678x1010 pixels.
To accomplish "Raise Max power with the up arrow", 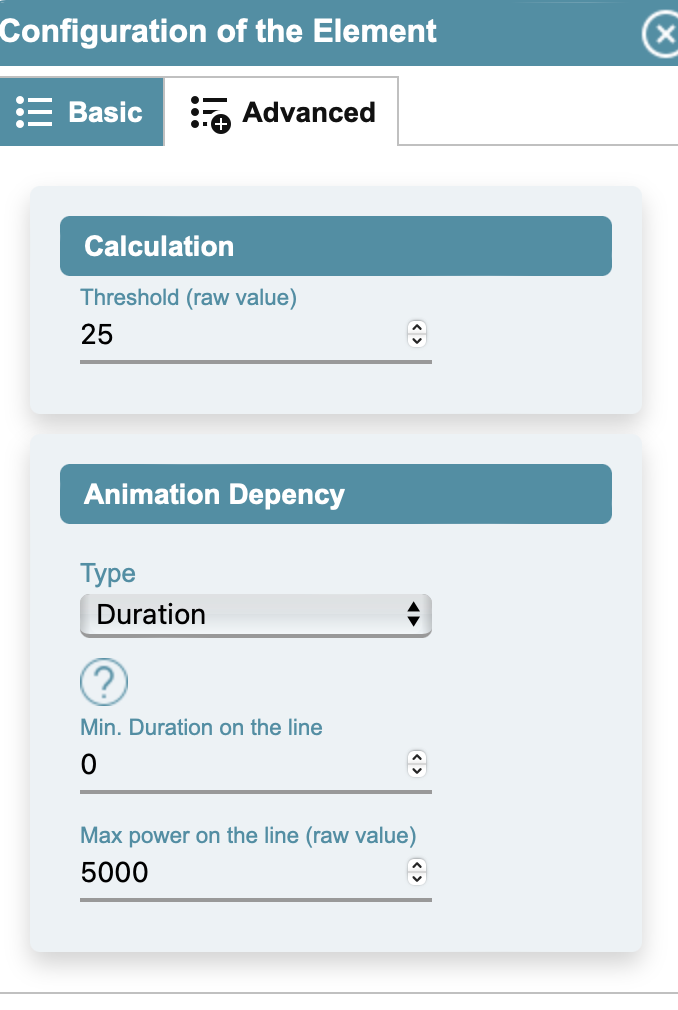I will click(x=417, y=866).
